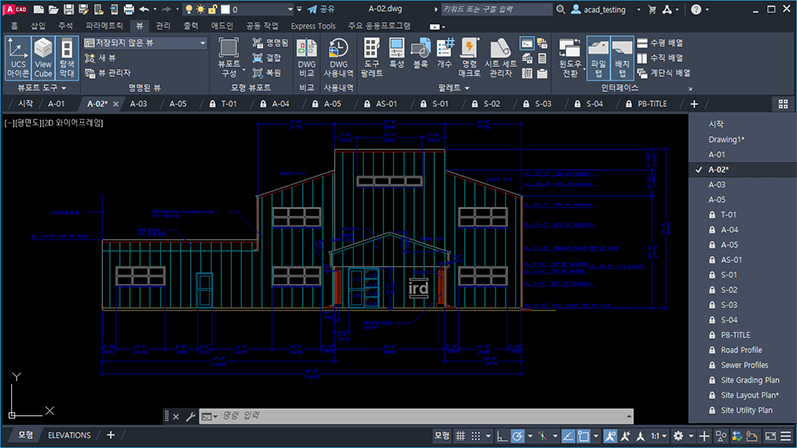The height and width of the screenshot is (448, 797).
Task: Open the 파라메트릭 ribbon tab
Action: [104, 24]
